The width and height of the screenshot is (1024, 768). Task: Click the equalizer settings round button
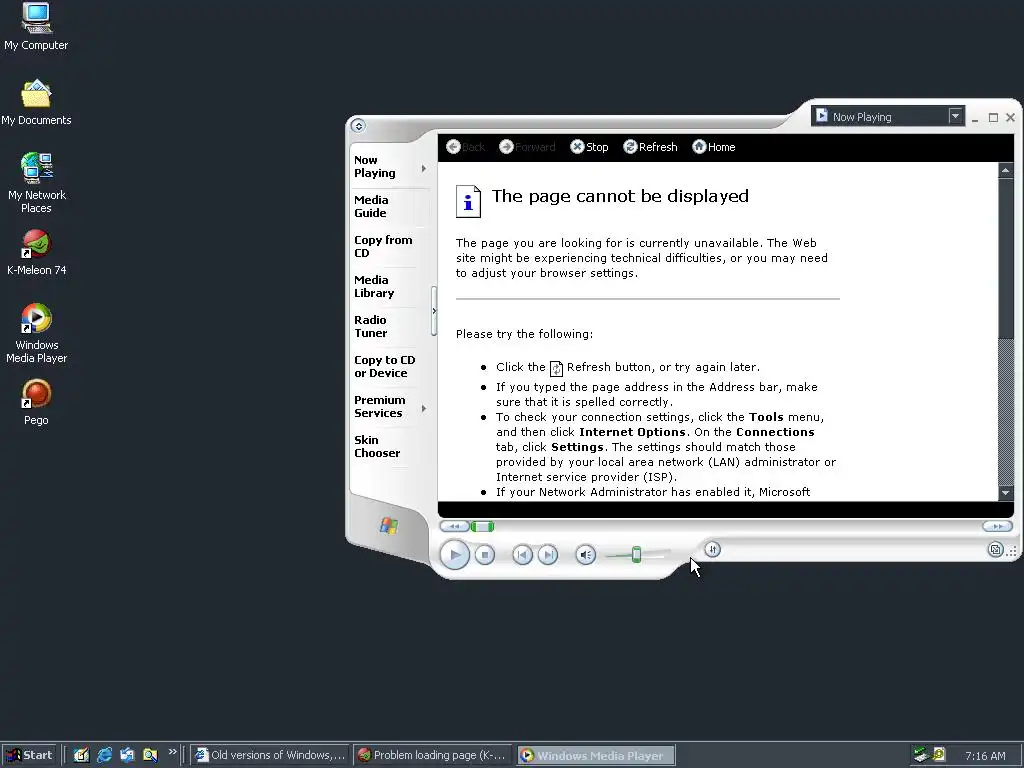pyautogui.click(x=712, y=550)
